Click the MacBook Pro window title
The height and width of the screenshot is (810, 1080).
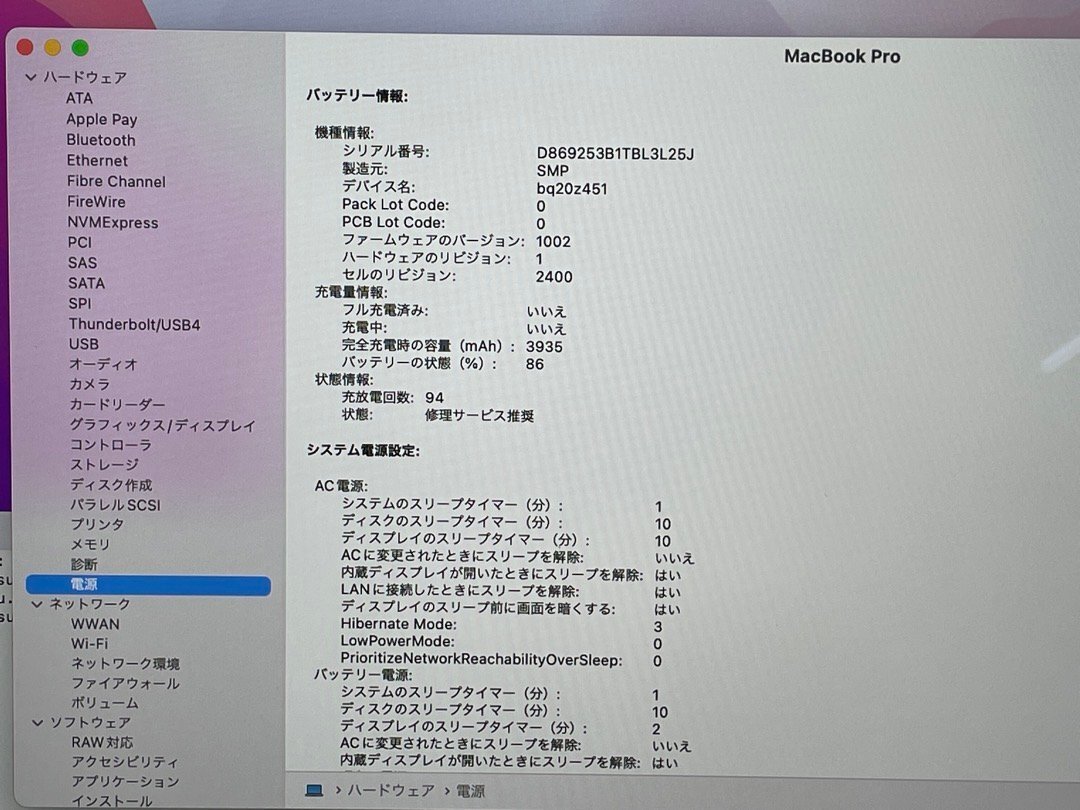click(842, 56)
